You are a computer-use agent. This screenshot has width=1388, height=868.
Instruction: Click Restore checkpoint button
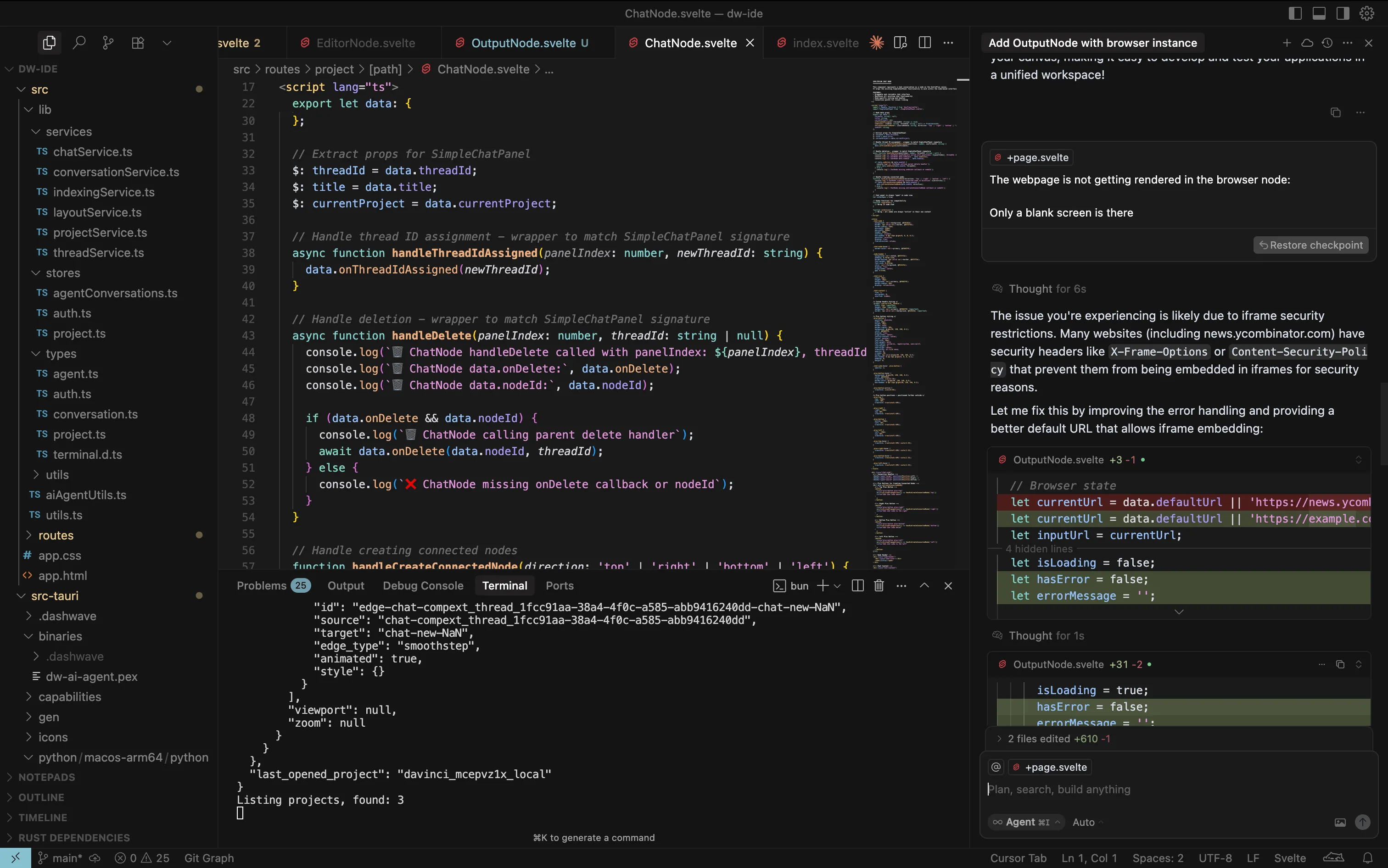click(1310, 245)
